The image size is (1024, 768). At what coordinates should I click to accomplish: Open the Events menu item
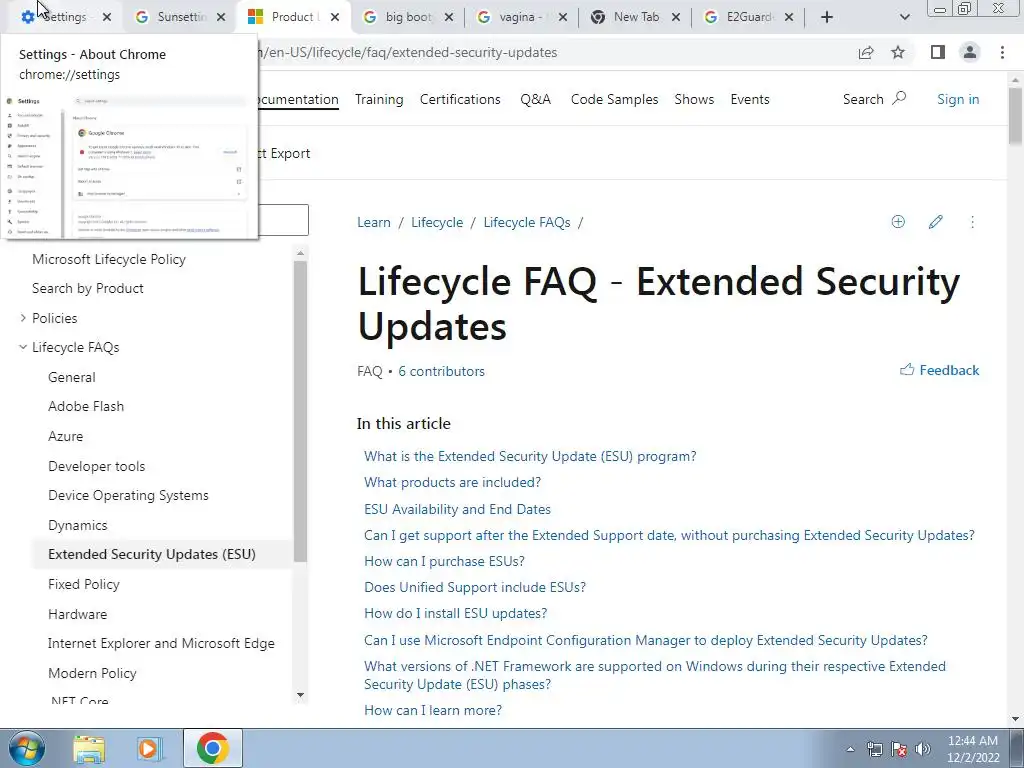(750, 99)
